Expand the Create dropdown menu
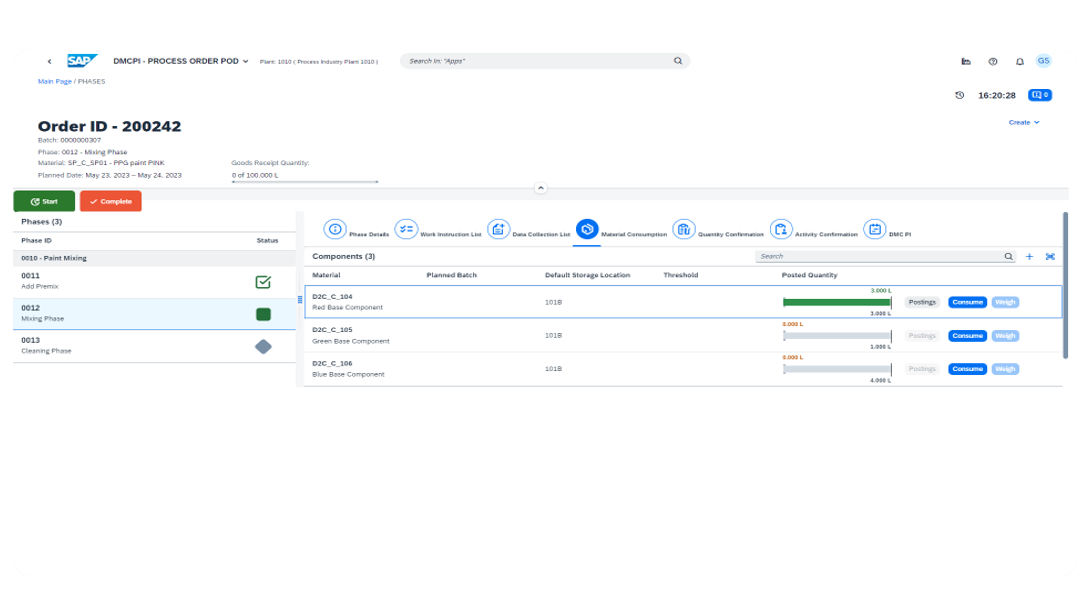The height and width of the screenshot is (605, 1090). [1024, 122]
